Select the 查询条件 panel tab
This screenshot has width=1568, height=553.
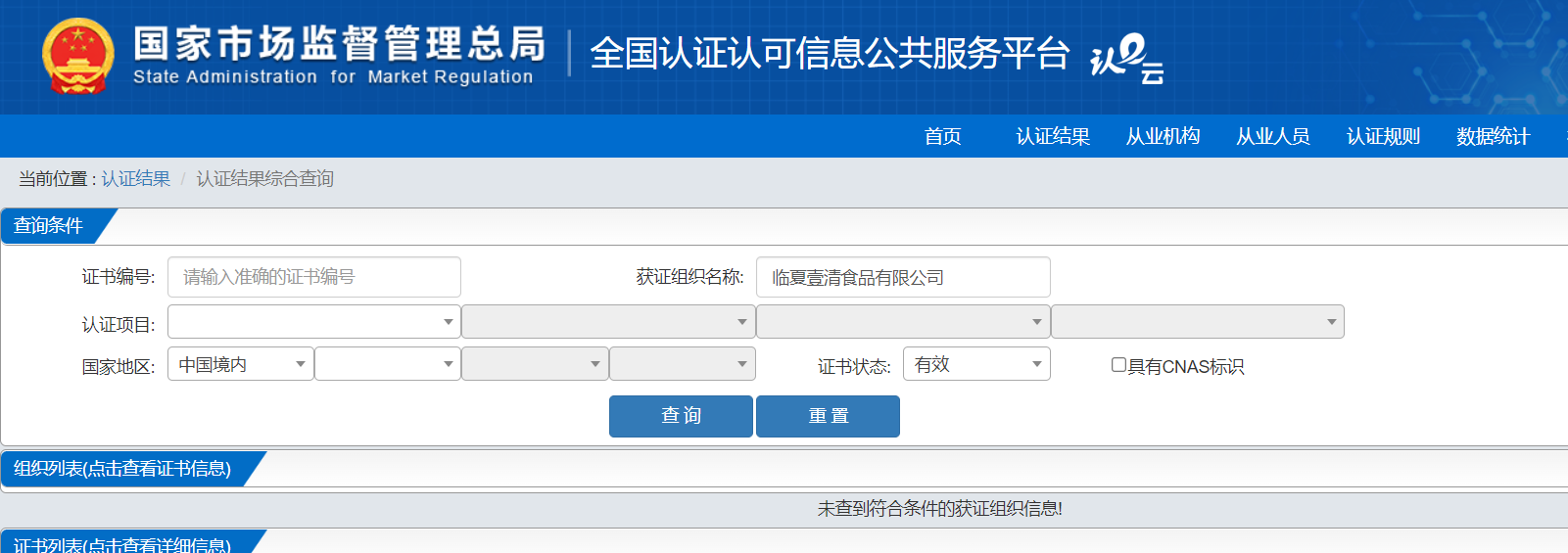pos(49,226)
